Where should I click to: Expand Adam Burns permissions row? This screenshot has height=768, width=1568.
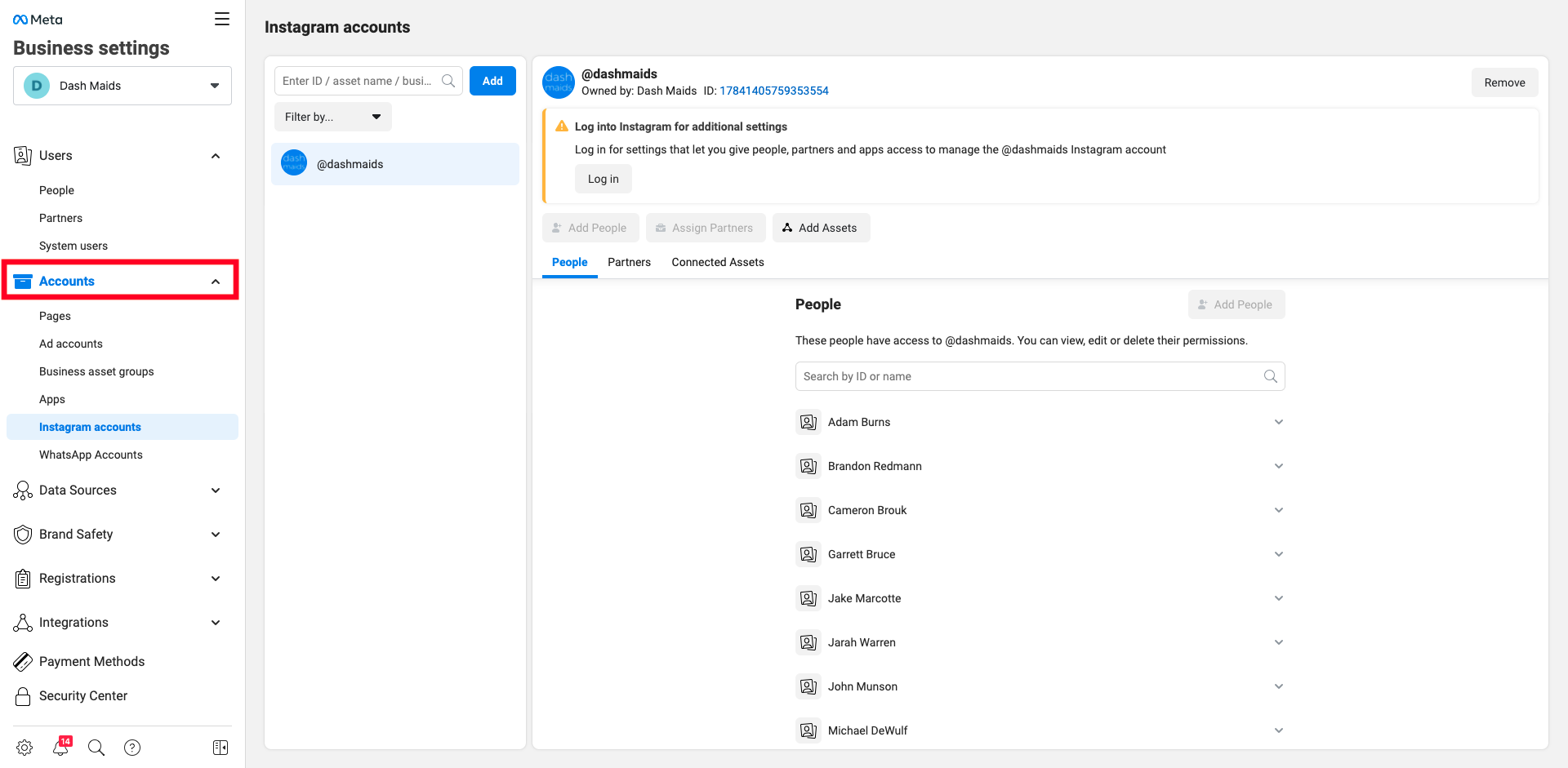(1278, 422)
